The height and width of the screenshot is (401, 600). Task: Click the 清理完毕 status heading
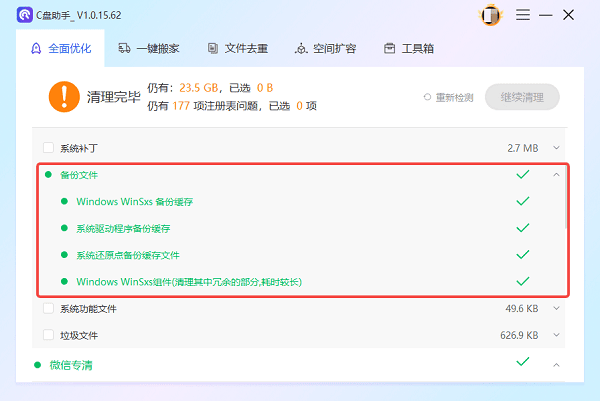[114, 97]
